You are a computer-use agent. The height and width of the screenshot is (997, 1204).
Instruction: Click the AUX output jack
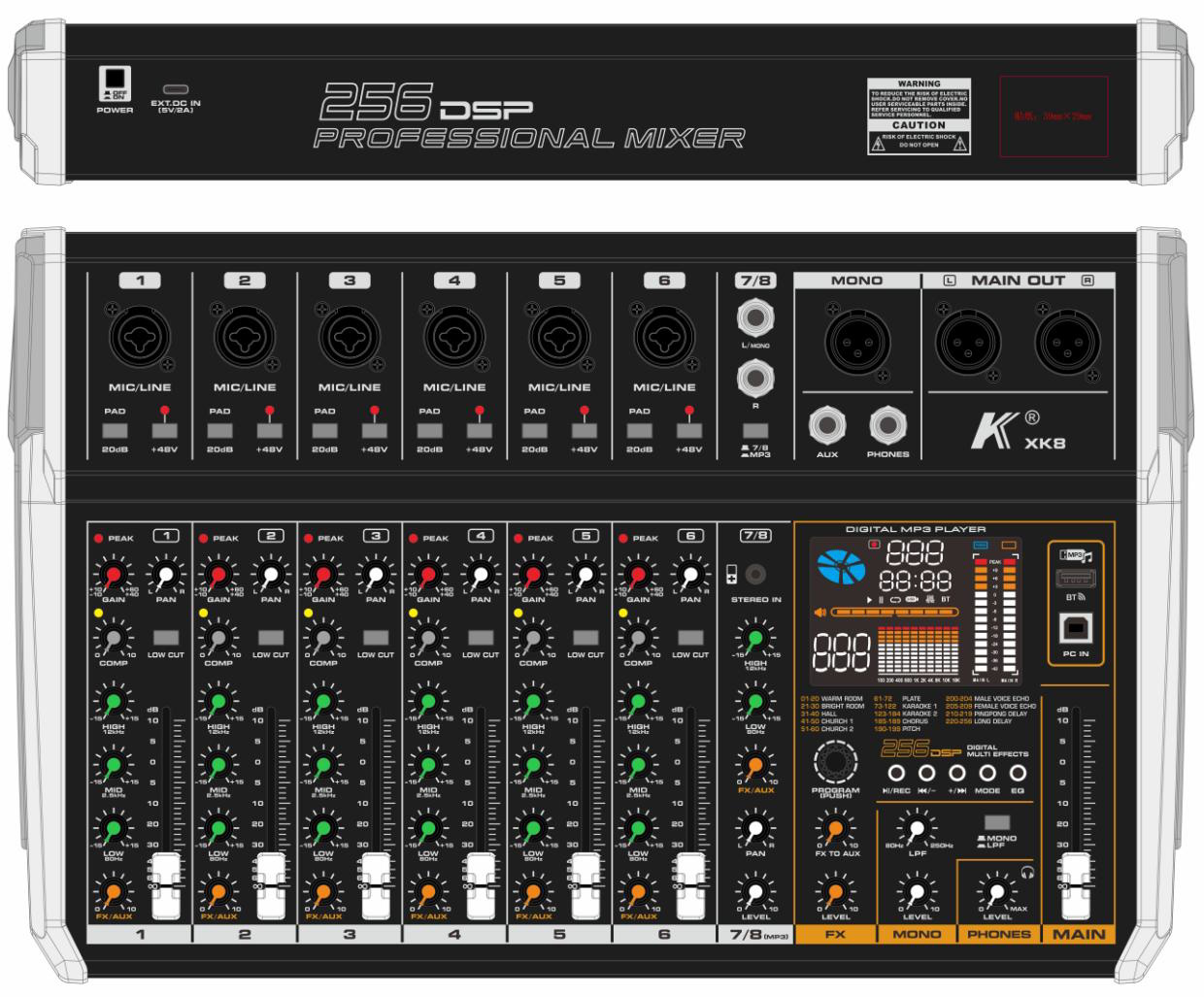[x=827, y=425]
